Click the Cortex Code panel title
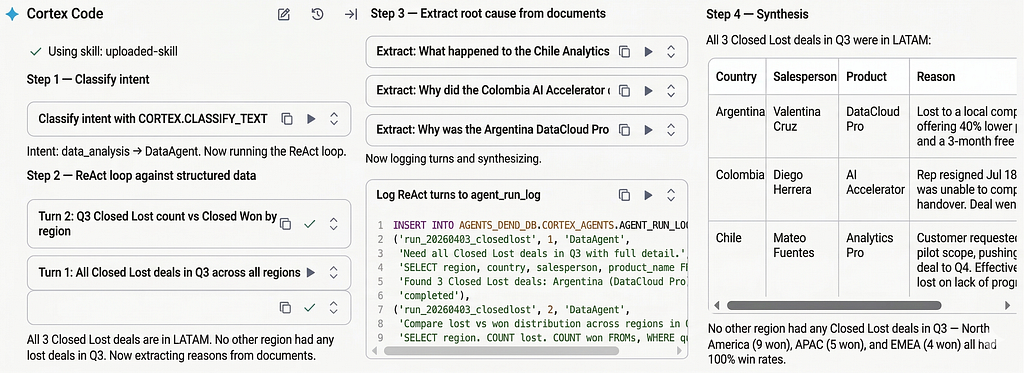 click(65, 14)
